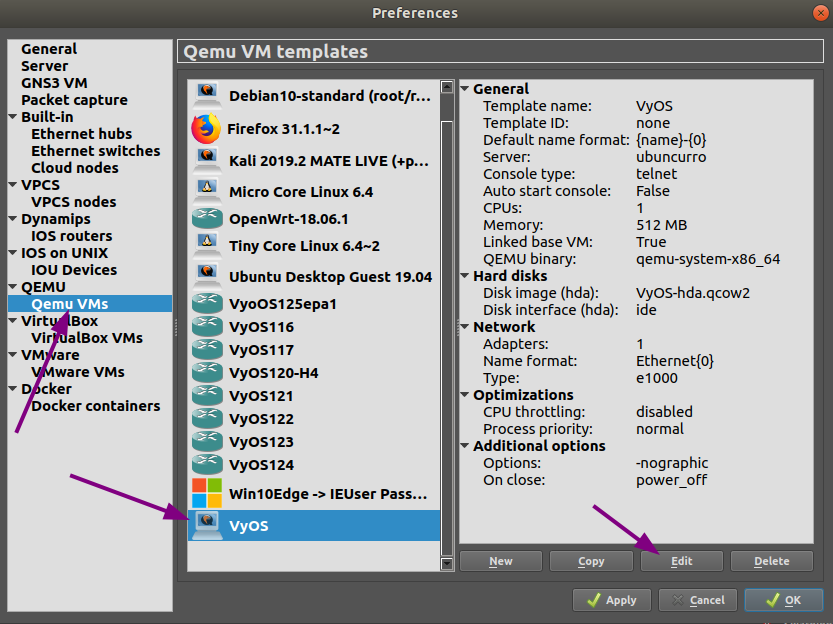833x624 pixels.
Task: Collapse the QEMU section in sidebar
Action: tap(13, 288)
